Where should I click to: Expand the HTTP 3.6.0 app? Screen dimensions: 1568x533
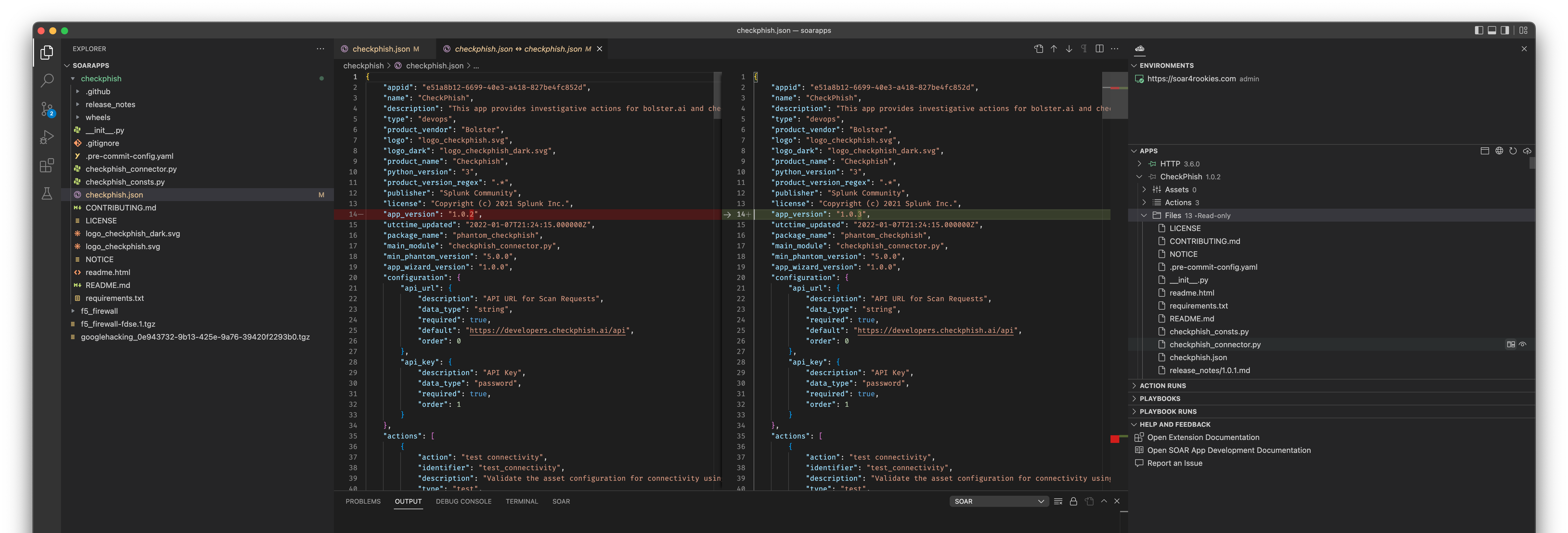[1140, 164]
